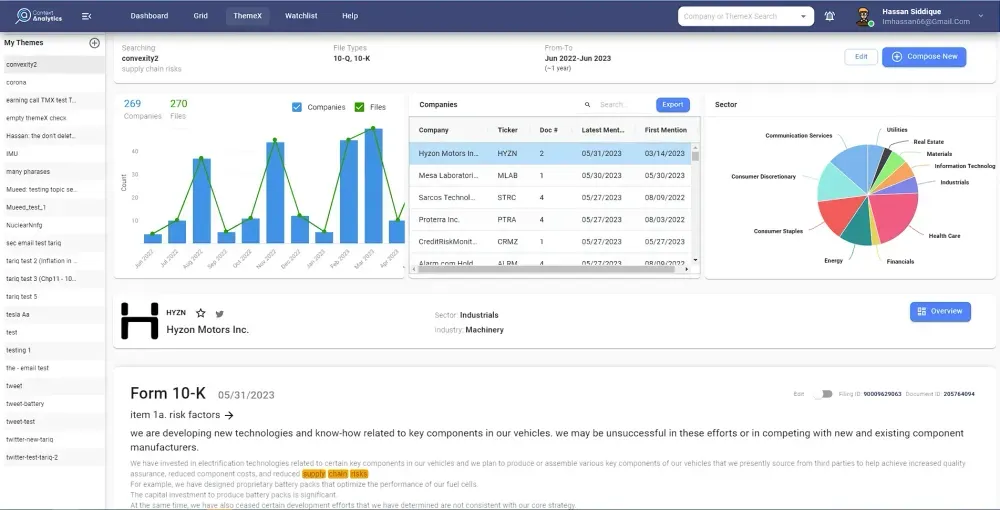Image resolution: width=1000 pixels, height=510 pixels.
Task: Open the Grid tab
Action: click(x=200, y=16)
